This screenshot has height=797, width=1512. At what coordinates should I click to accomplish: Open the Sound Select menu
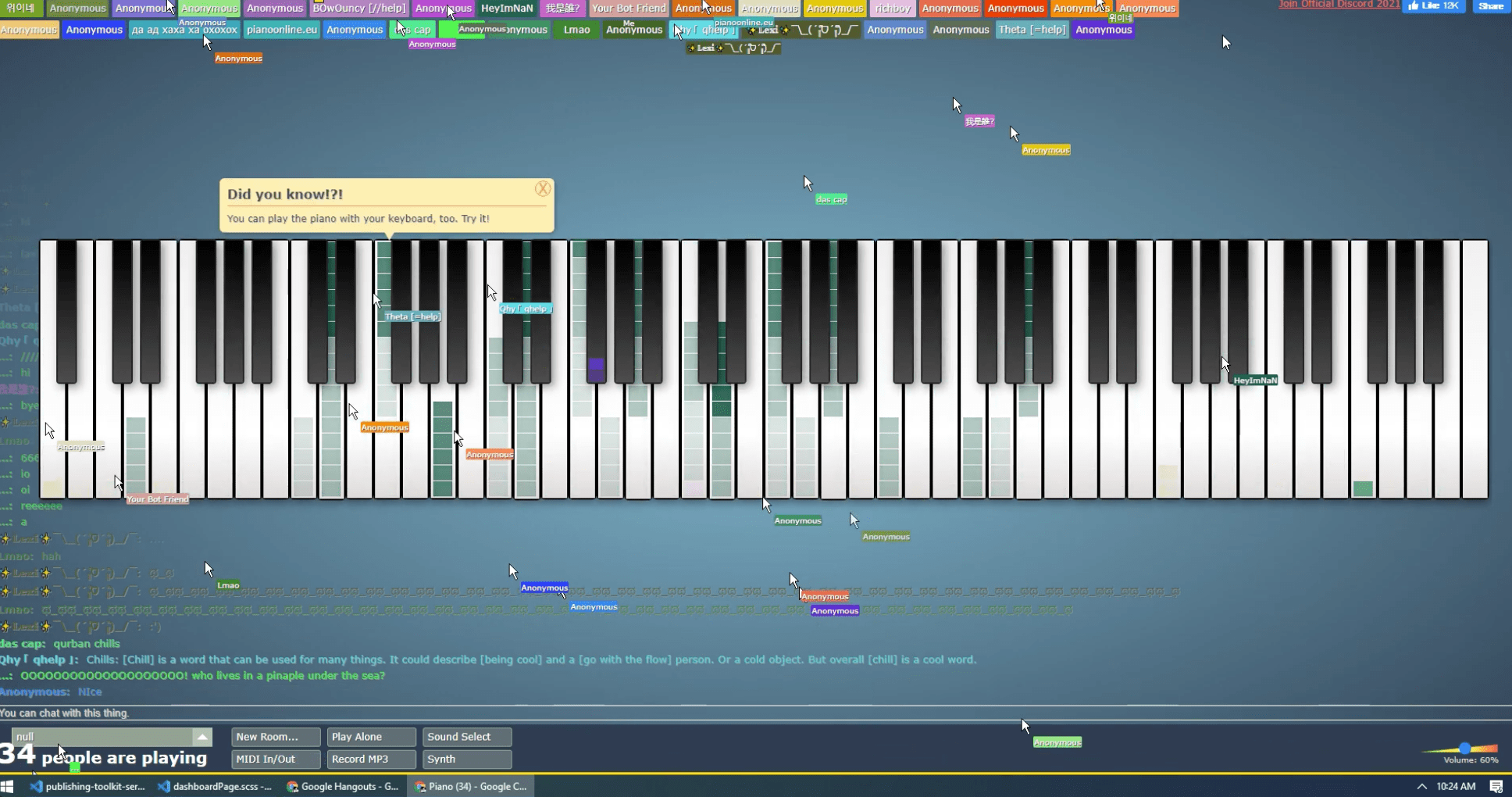tap(466, 737)
